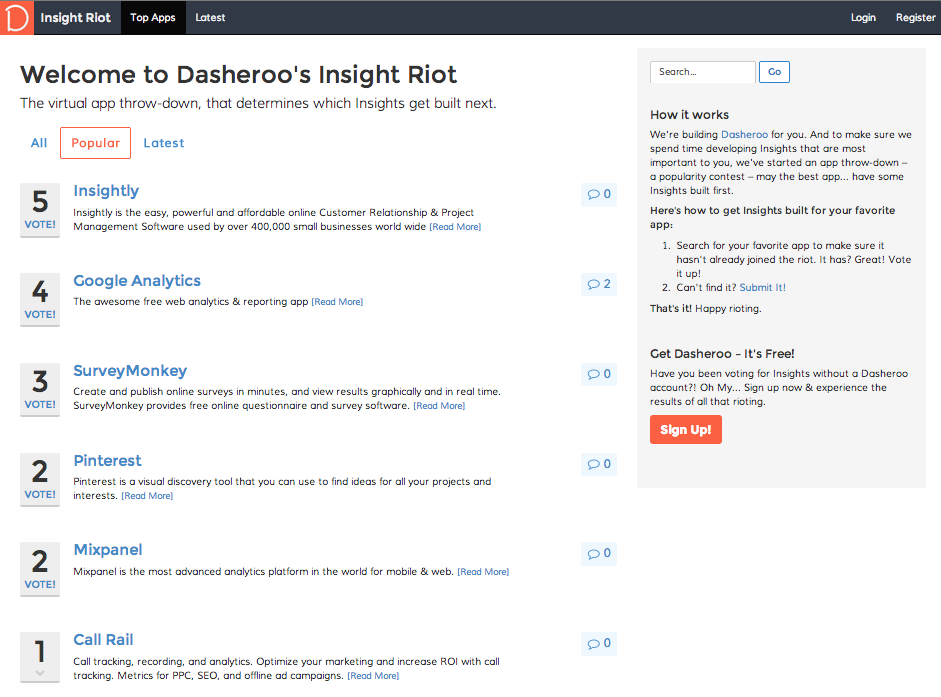Expand Read More for Pinterest description
The width and height of the screenshot is (941, 697).
147,496
